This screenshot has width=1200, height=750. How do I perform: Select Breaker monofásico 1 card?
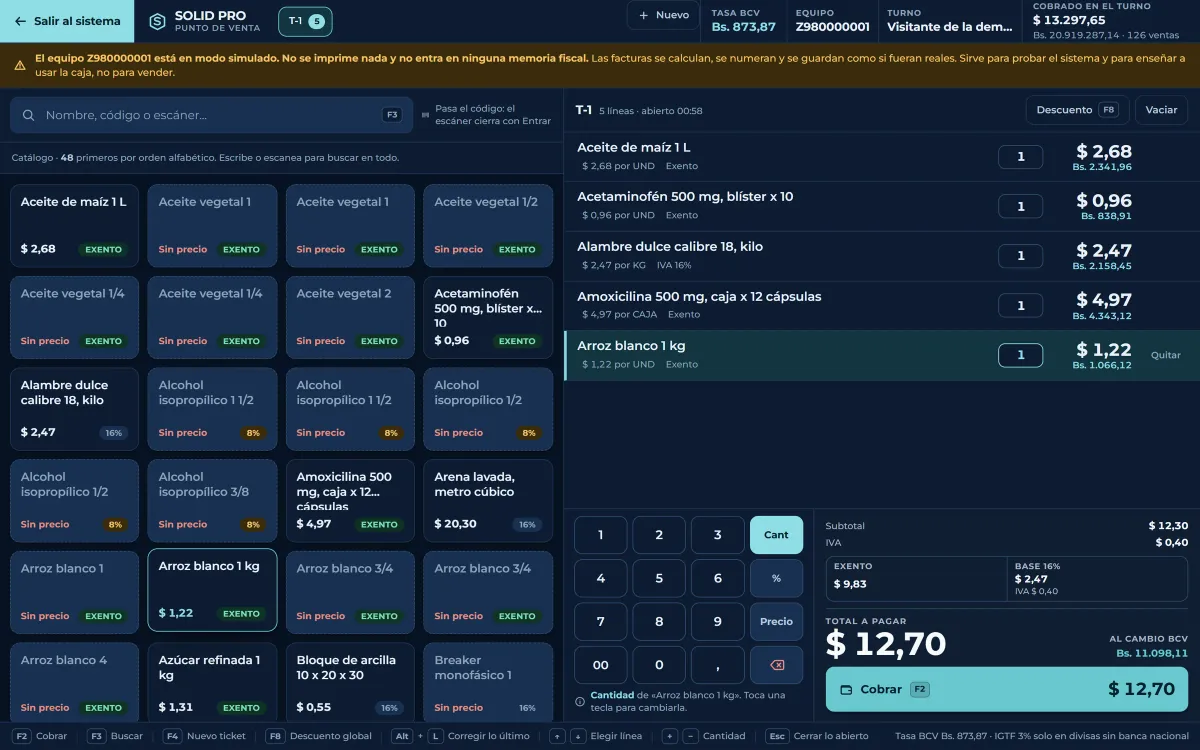(488, 682)
